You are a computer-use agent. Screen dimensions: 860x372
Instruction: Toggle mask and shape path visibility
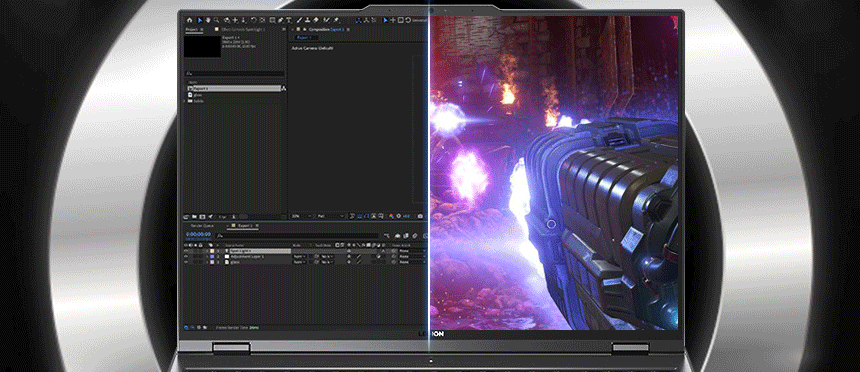tap(367, 216)
